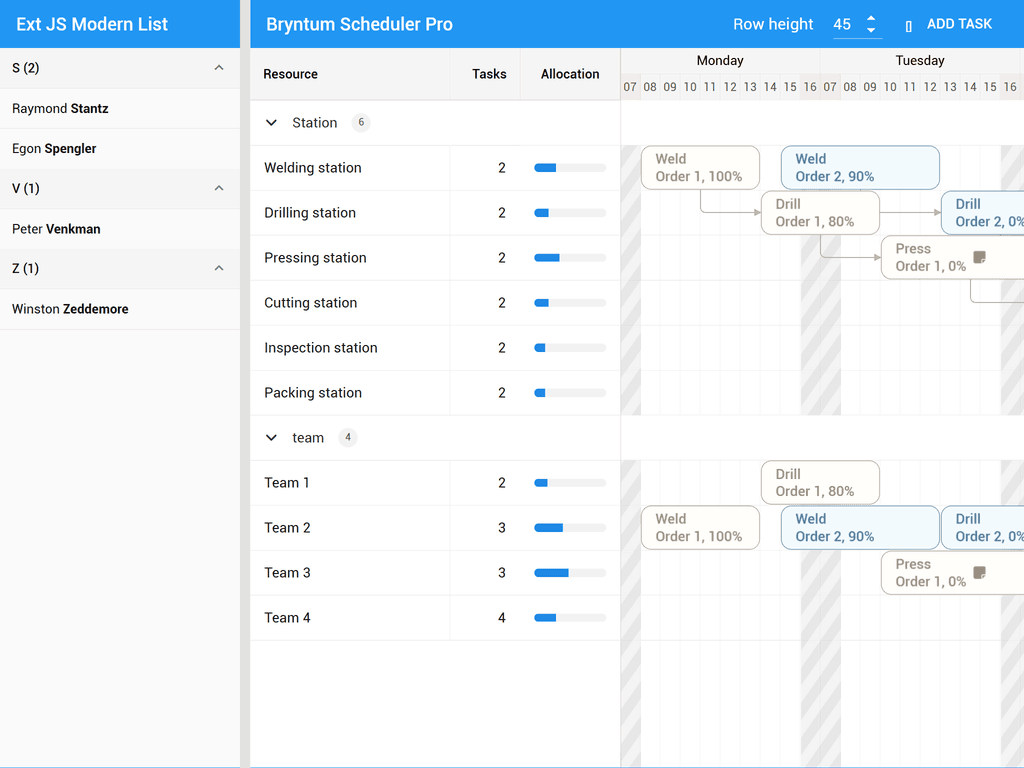Click the ADD TASK button

pyautogui.click(x=948, y=24)
